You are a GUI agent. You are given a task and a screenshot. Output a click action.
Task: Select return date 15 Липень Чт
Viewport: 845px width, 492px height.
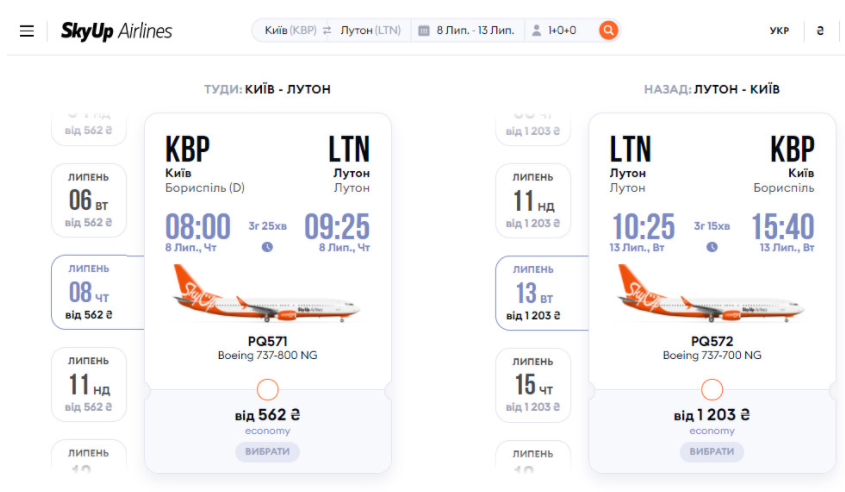[x=534, y=384]
